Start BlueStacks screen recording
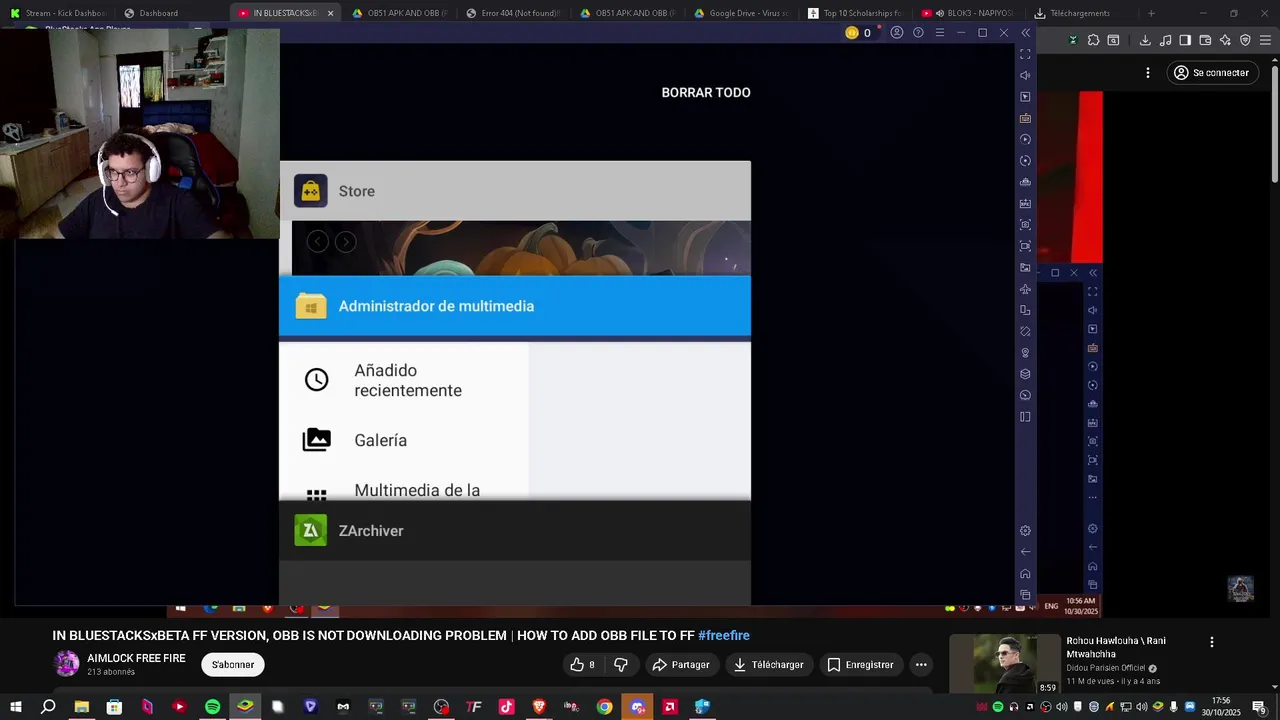The image size is (1280, 720). [x=1025, y=246]
